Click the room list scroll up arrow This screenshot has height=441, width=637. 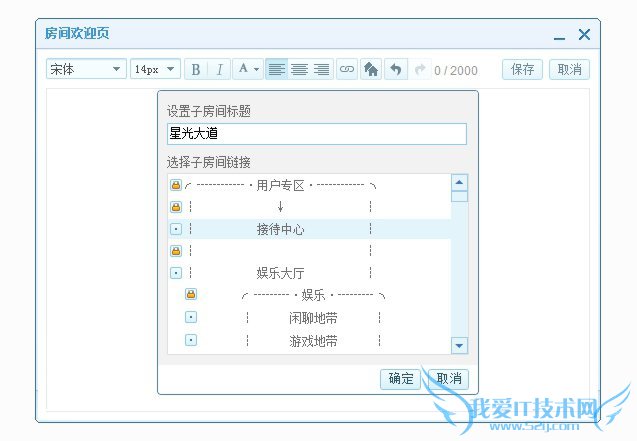tap(459, 182)
